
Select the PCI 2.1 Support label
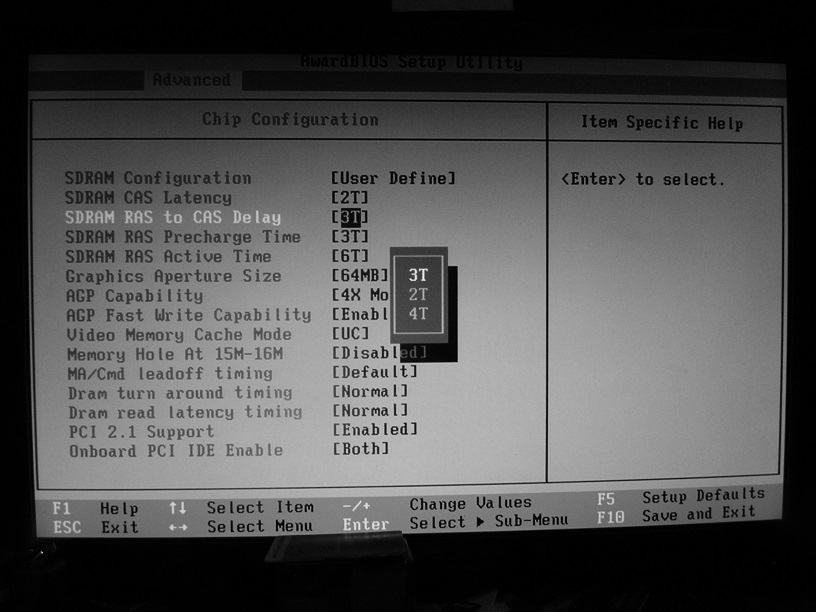pos(141,432)
